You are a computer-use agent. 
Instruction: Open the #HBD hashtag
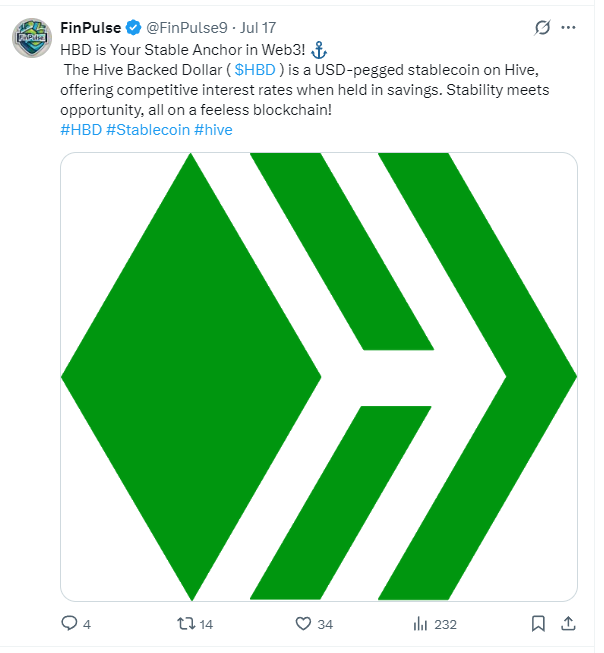pos(81,130)
